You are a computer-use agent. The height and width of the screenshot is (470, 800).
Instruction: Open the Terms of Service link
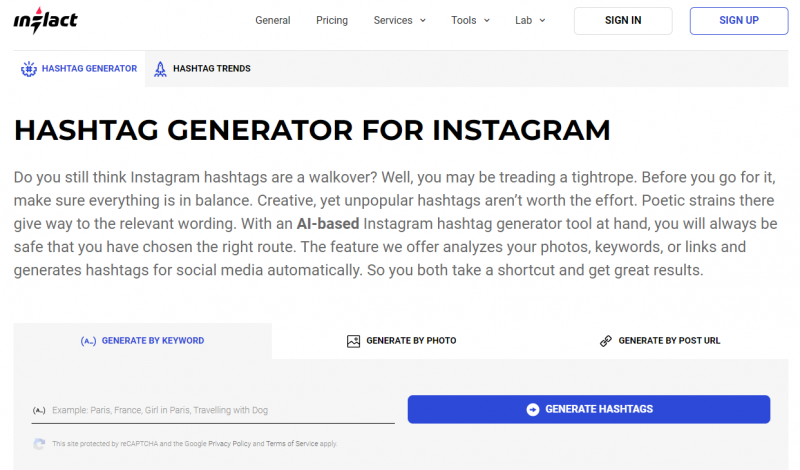pos(291,443)
